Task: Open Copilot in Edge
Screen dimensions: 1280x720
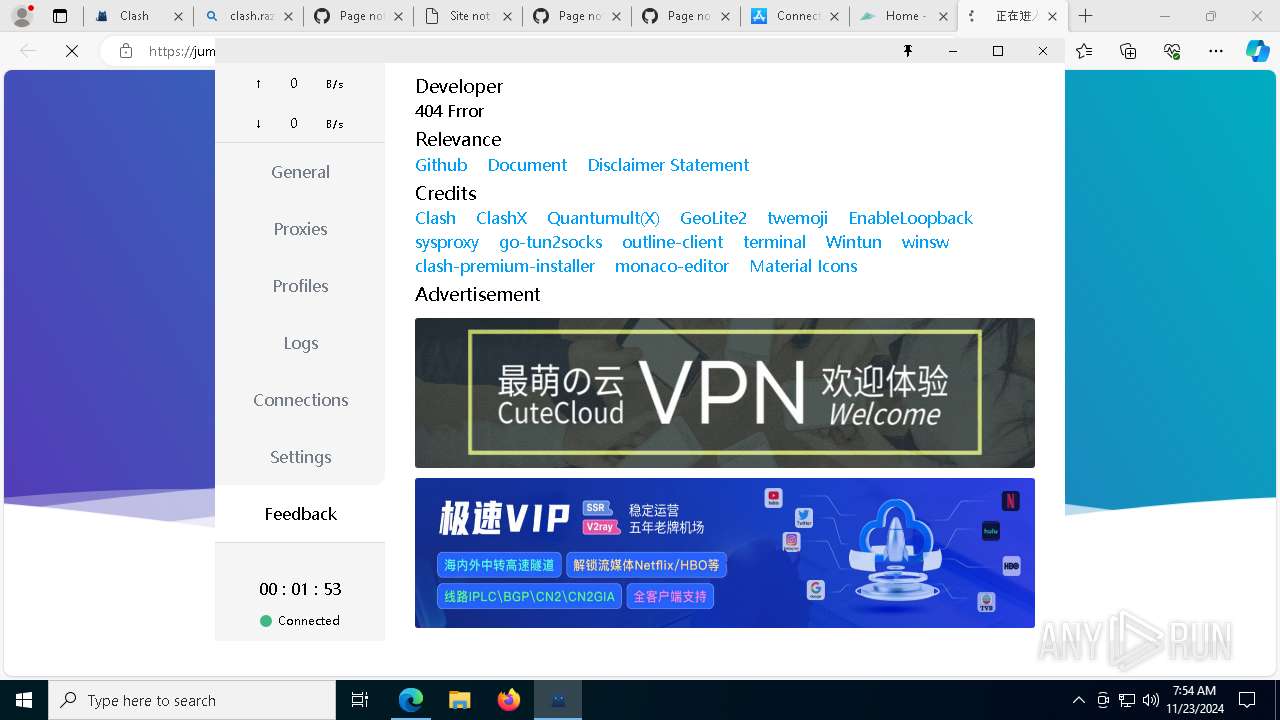Action: tap(1257, 51)
